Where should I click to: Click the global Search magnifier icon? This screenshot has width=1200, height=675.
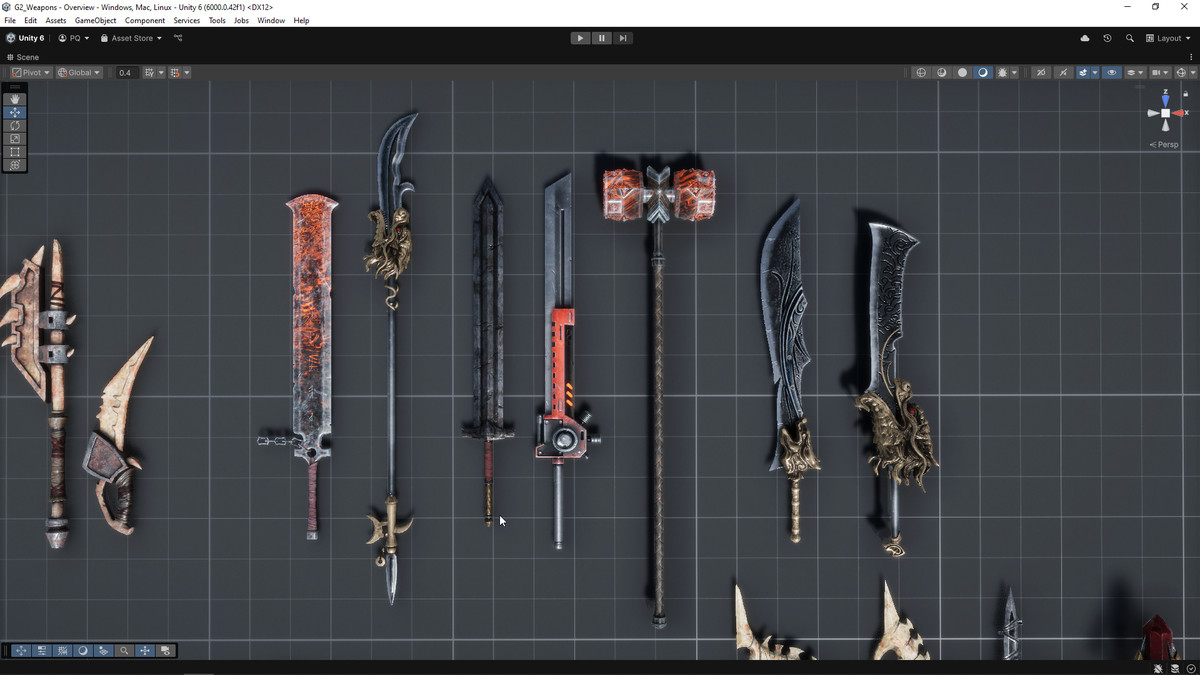coord(1130,38)
